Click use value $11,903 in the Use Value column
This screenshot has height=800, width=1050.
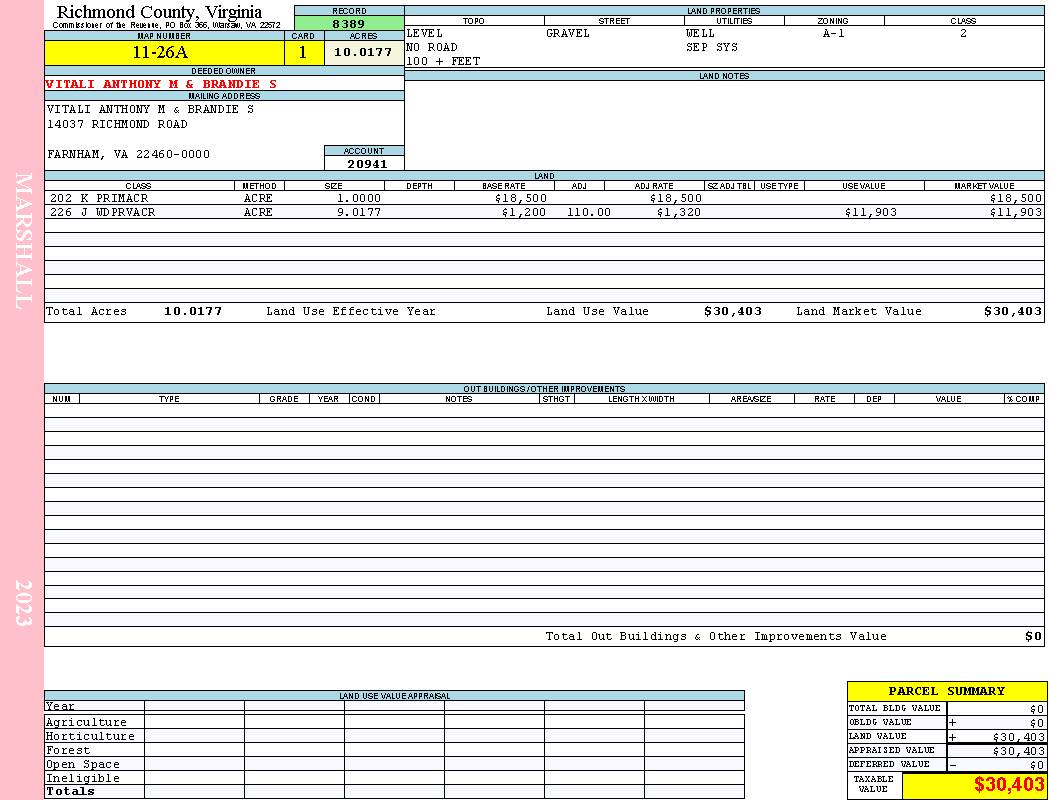871,212
